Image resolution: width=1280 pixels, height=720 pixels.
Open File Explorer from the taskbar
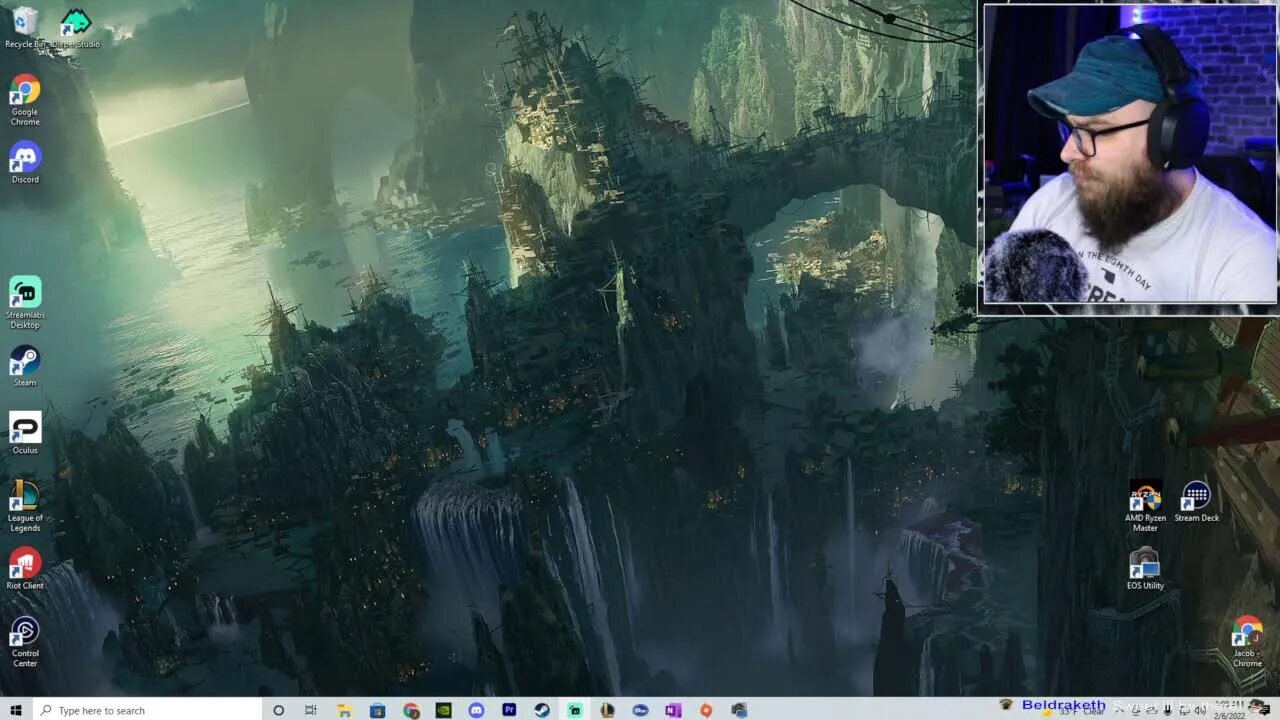[344, 710]
